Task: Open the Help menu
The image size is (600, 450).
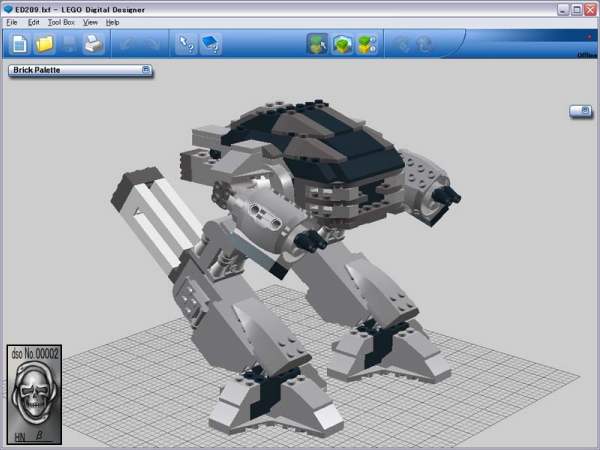Action: [112, 22]
